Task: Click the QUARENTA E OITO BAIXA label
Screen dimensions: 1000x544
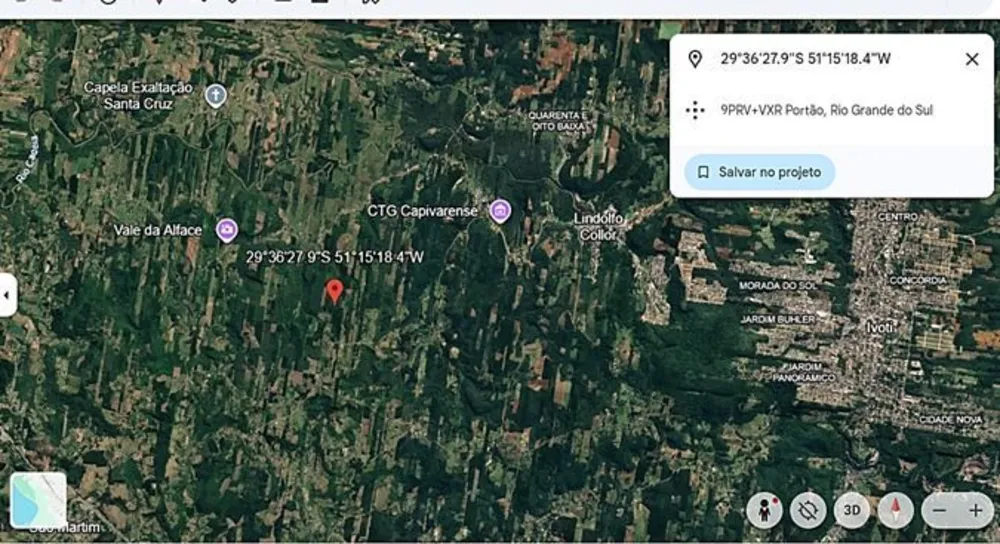Action: pos(558,121)
